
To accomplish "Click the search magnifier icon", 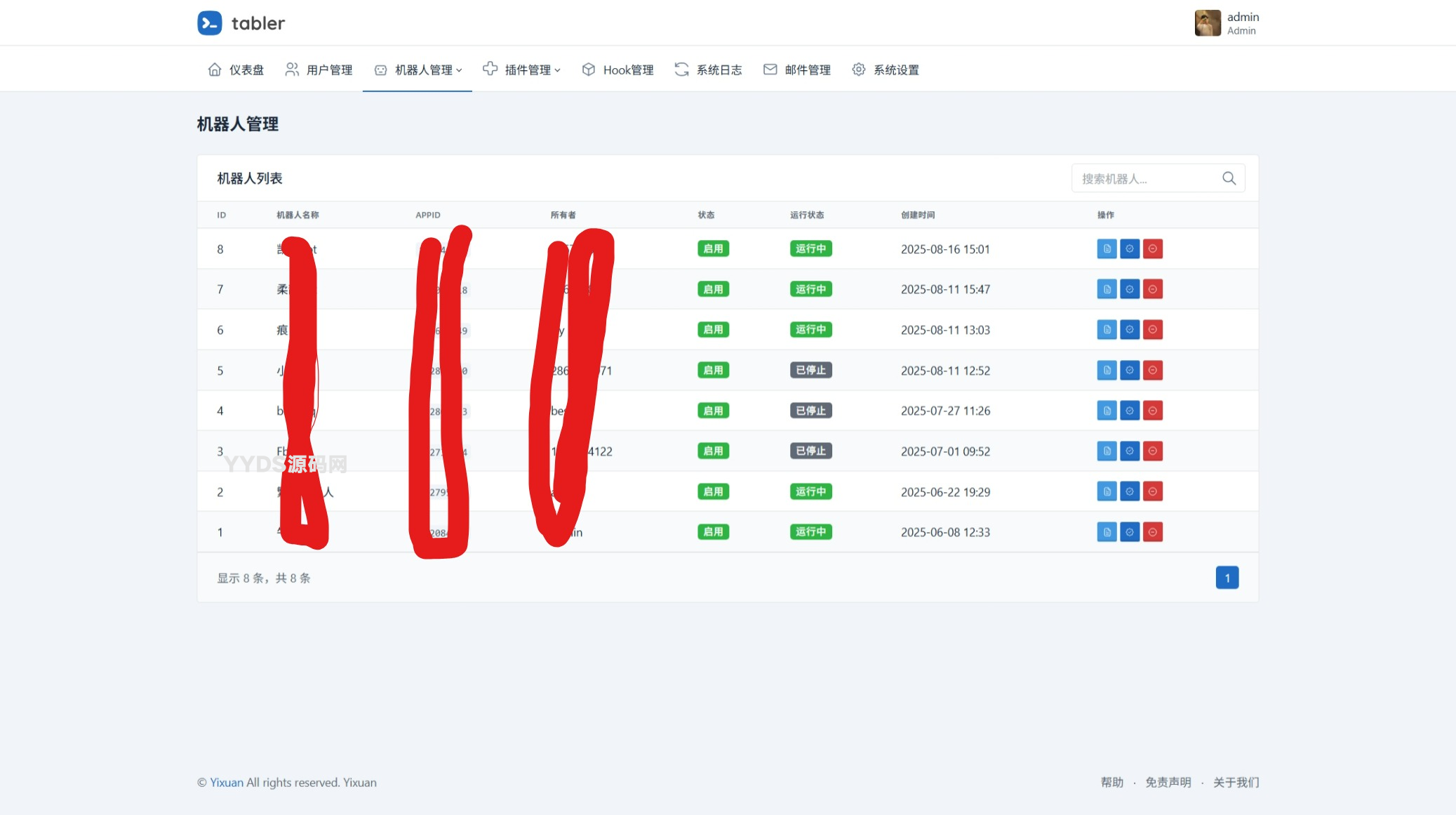I will click(1229, 178).
